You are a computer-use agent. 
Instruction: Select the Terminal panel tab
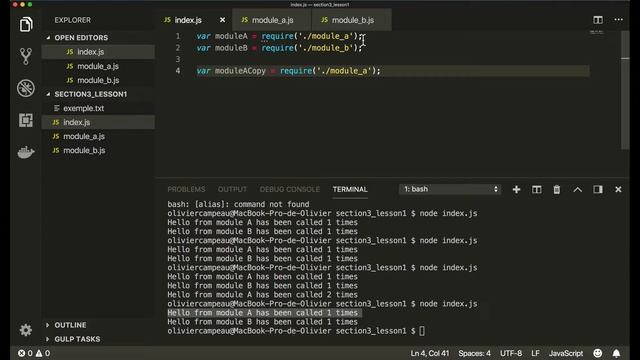(350, 189)
